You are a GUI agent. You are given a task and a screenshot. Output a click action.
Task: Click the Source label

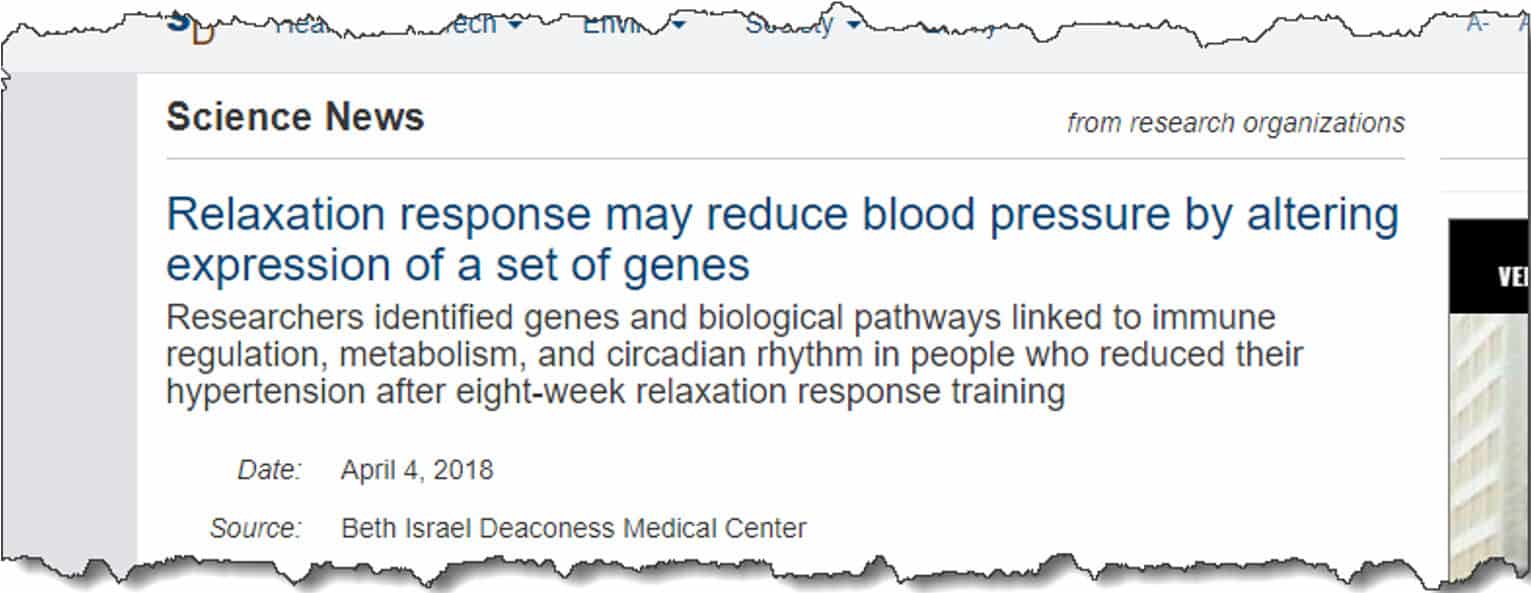click(x=256, y=528)
